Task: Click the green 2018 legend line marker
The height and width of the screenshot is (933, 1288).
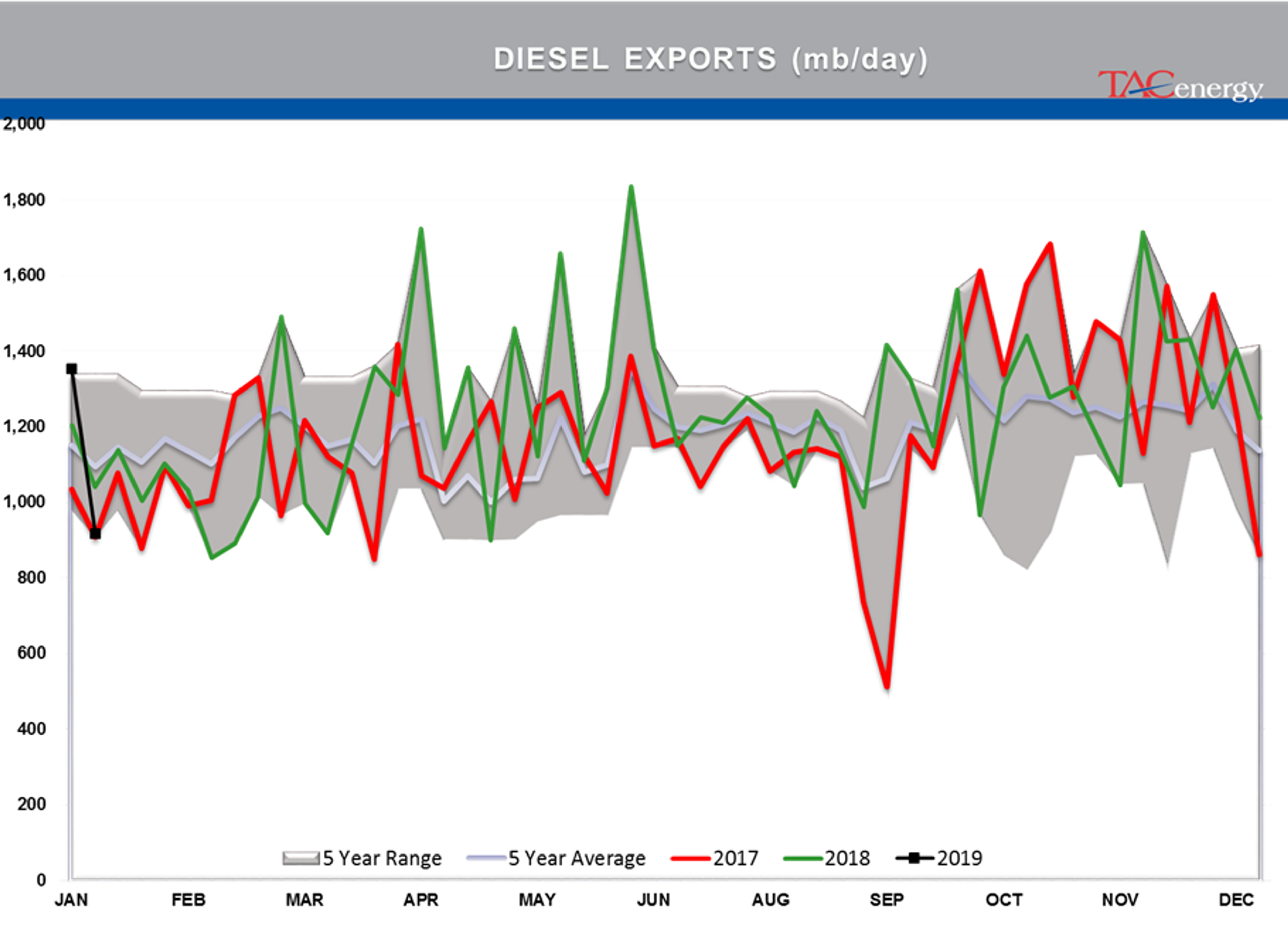Action: tap(802, 858)
